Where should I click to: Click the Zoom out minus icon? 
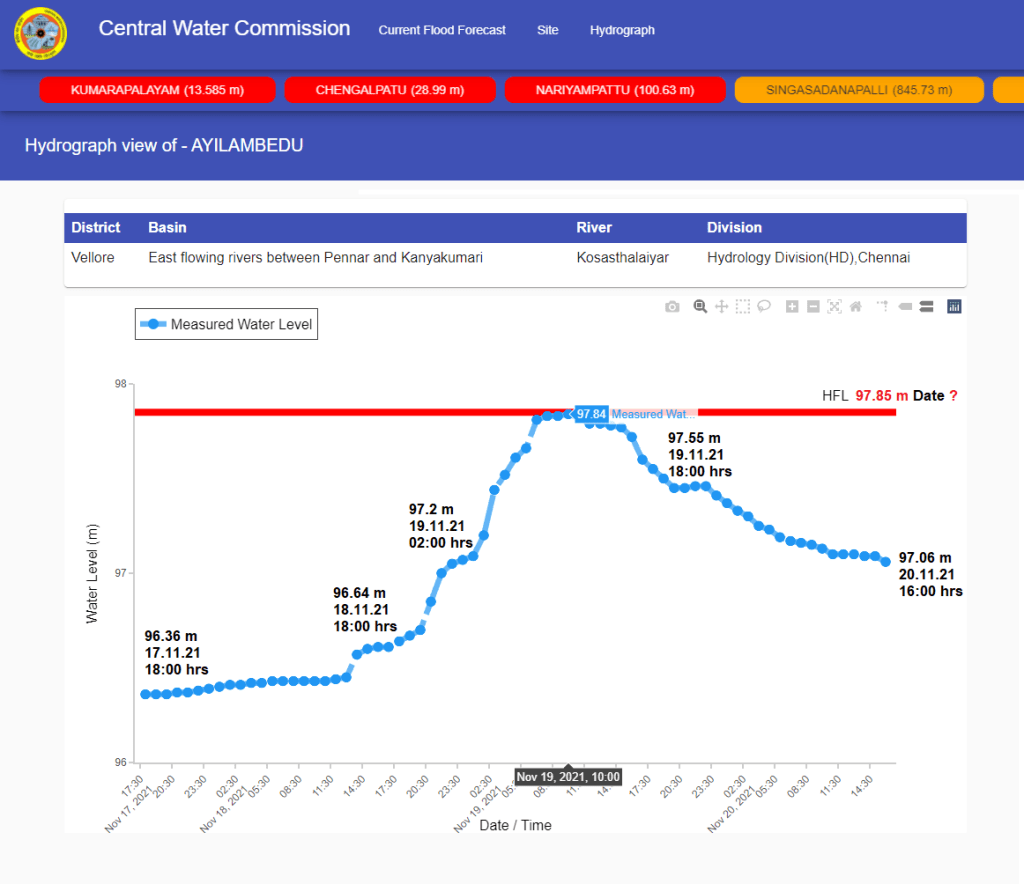[x=813, y=307]
